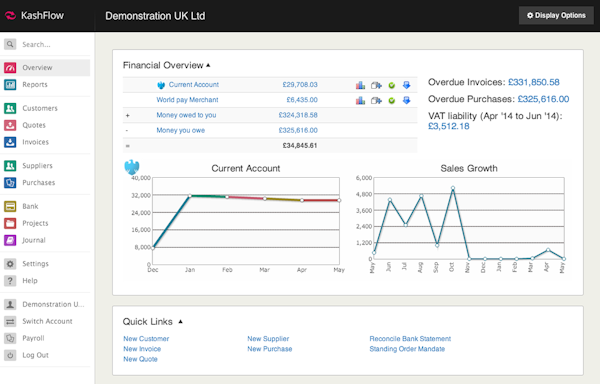Select Invoices in the sidebar menu
The height and width of the screenshot is (384, 600).
[36, 142]
